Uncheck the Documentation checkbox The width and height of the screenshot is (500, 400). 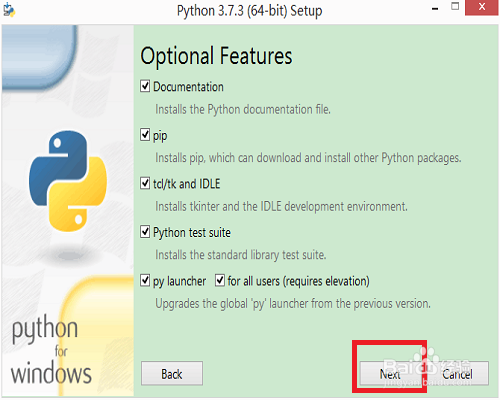point(145,86)
